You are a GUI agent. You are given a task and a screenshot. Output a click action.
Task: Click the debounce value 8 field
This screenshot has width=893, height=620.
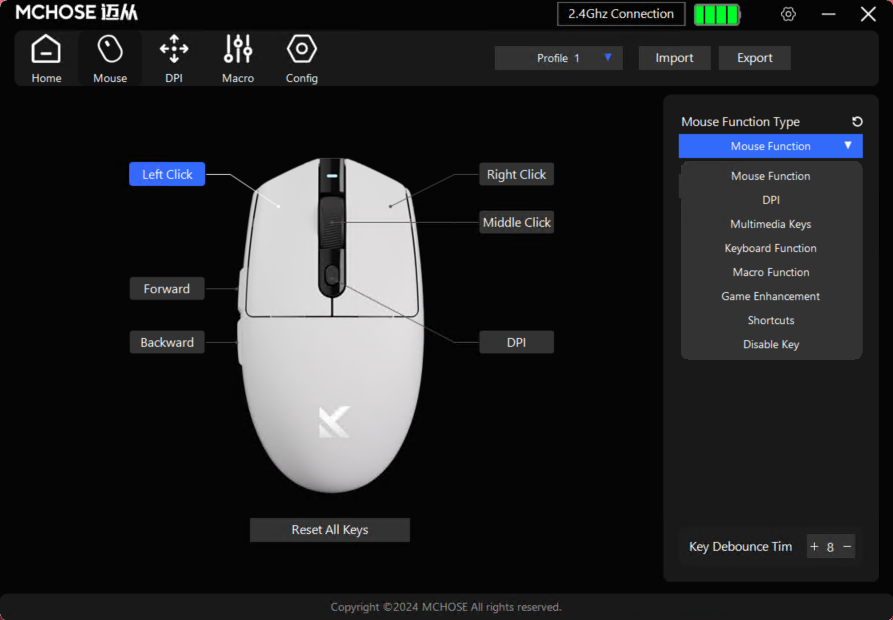point(830,547)
